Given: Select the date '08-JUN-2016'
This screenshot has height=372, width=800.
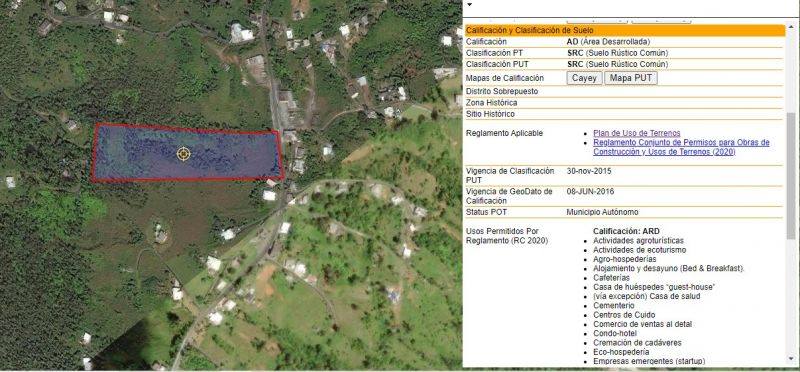Looking at the screenshot, I should click(x=590, y=192).
